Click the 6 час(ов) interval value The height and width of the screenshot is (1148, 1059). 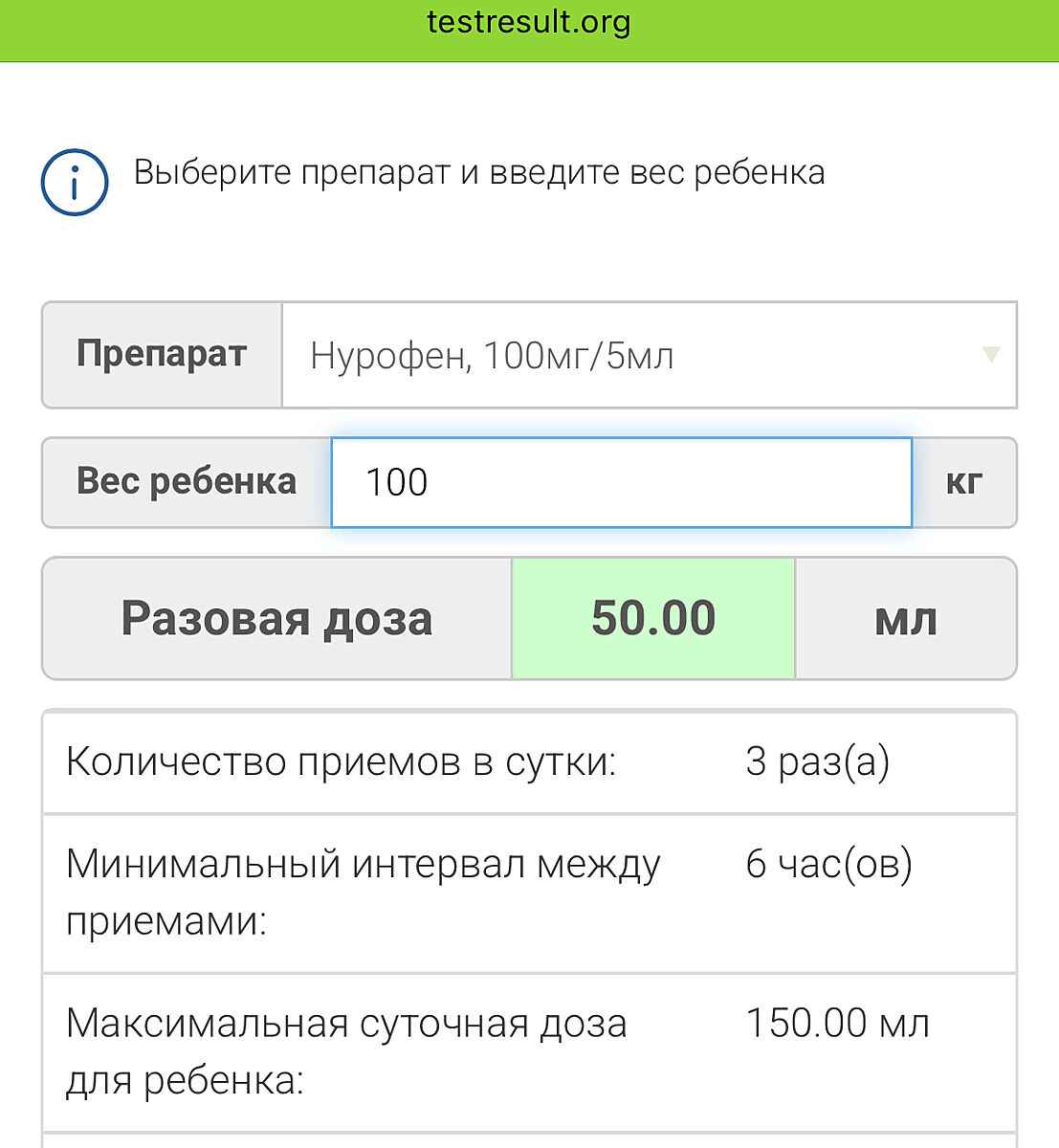(x=828, y=864)
